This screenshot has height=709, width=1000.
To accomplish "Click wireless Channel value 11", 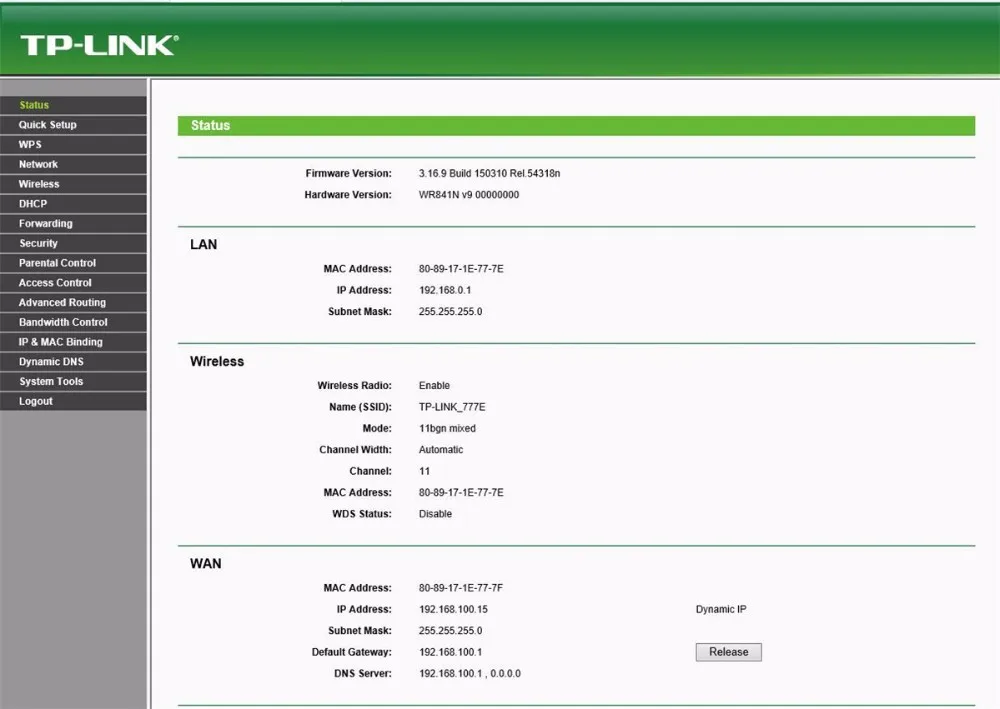I will click(424, 471).
